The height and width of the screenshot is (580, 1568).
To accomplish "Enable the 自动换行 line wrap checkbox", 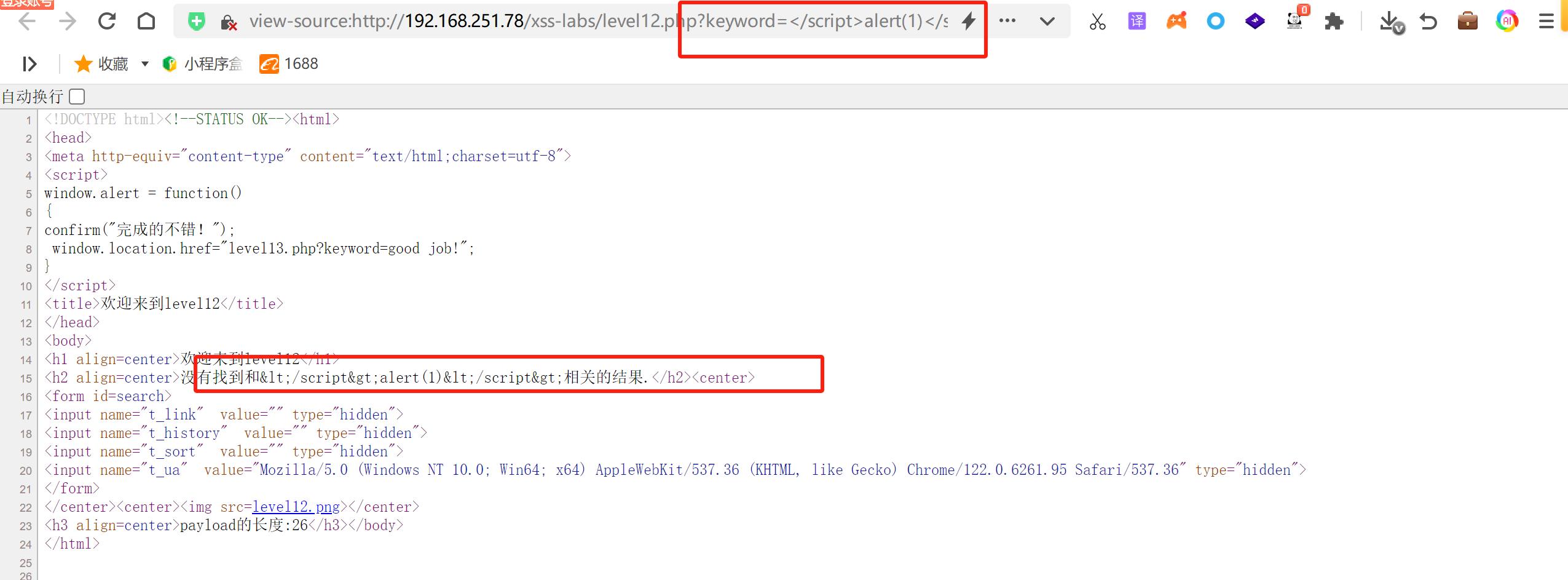I will click(x=77, y=97).
